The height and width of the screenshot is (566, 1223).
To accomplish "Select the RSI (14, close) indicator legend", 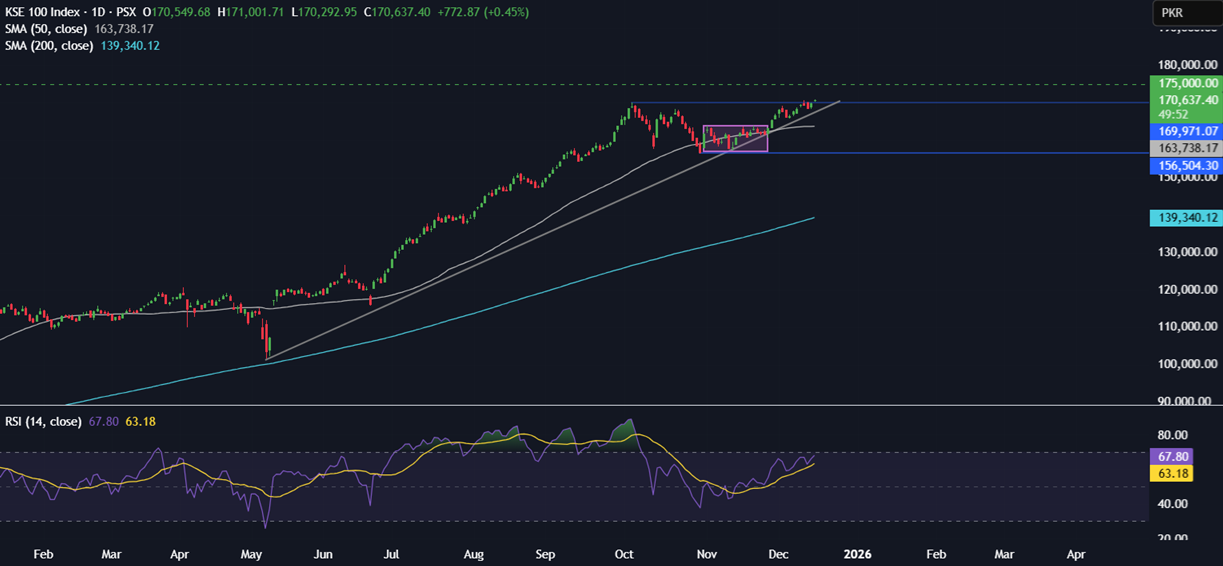I will pos(41,421).
